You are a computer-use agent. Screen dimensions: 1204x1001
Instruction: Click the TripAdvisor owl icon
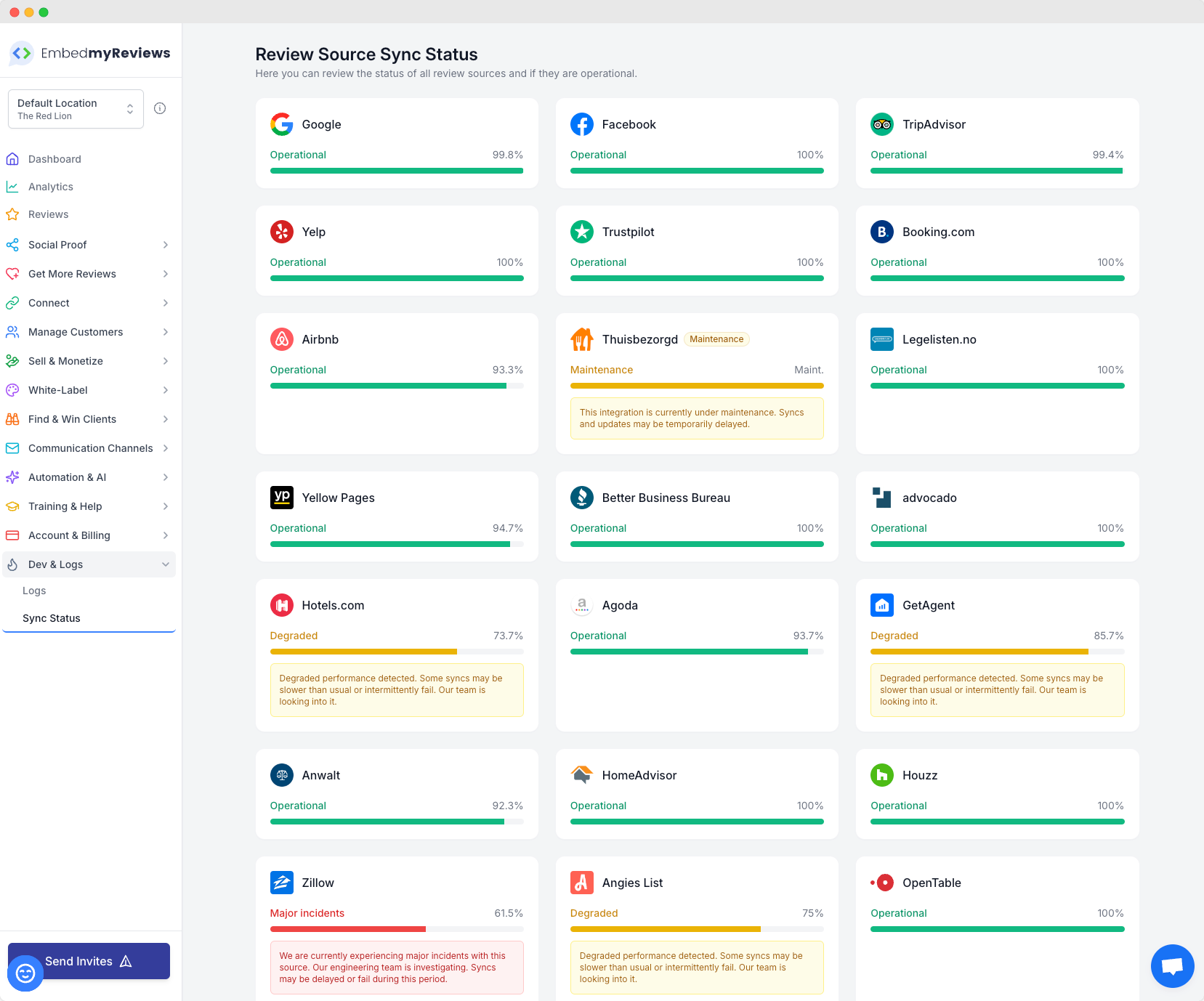[x=882, y=124]
